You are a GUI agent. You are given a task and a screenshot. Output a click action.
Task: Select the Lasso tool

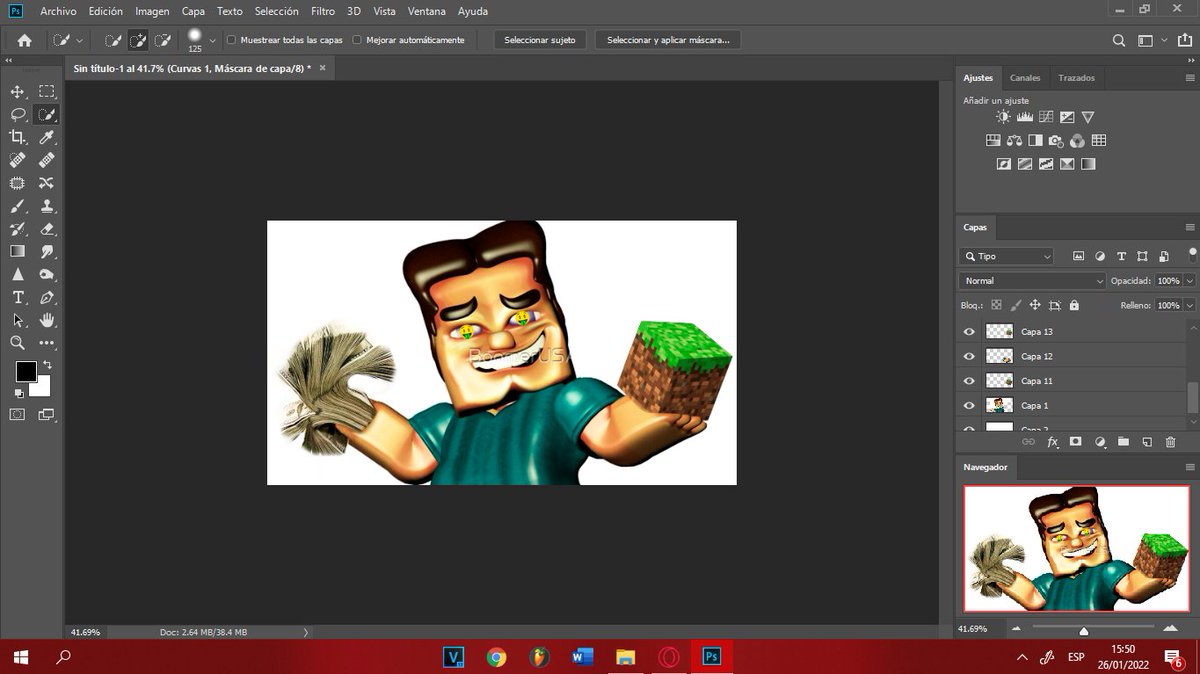pyautogui.click(x=17, y=115)
